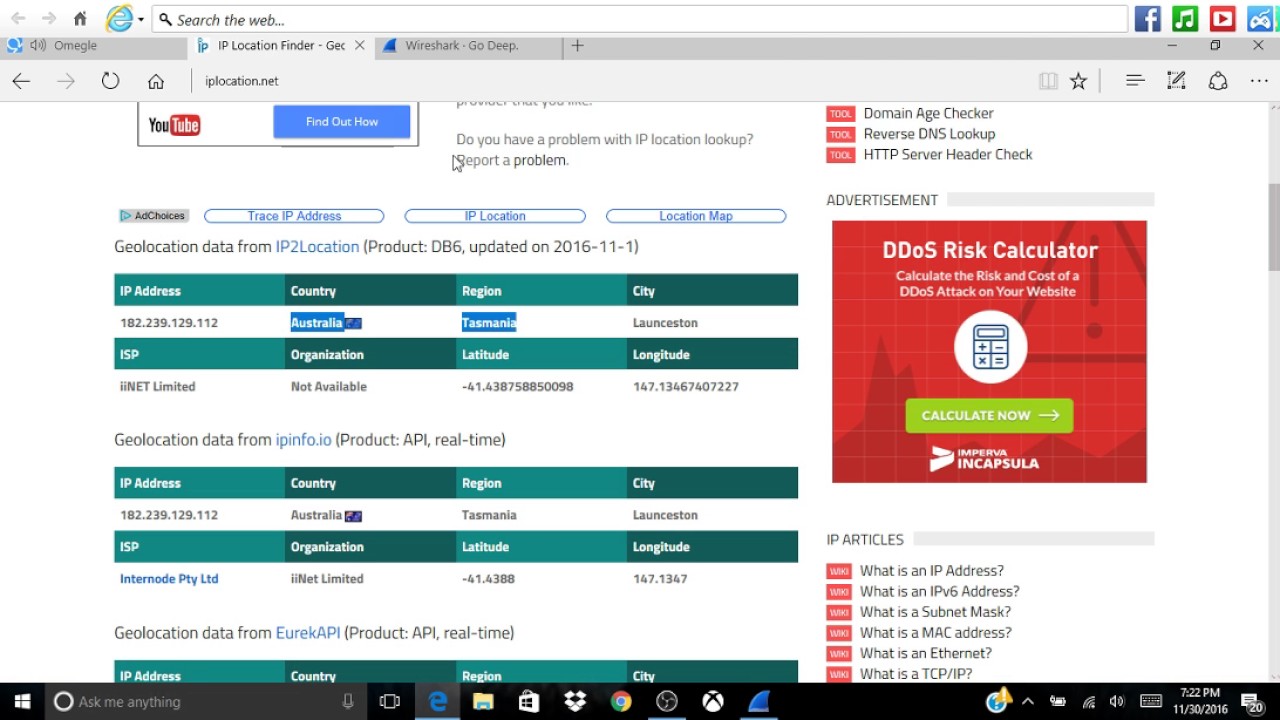Open a new tab with plus button

(x=577, y=45)
